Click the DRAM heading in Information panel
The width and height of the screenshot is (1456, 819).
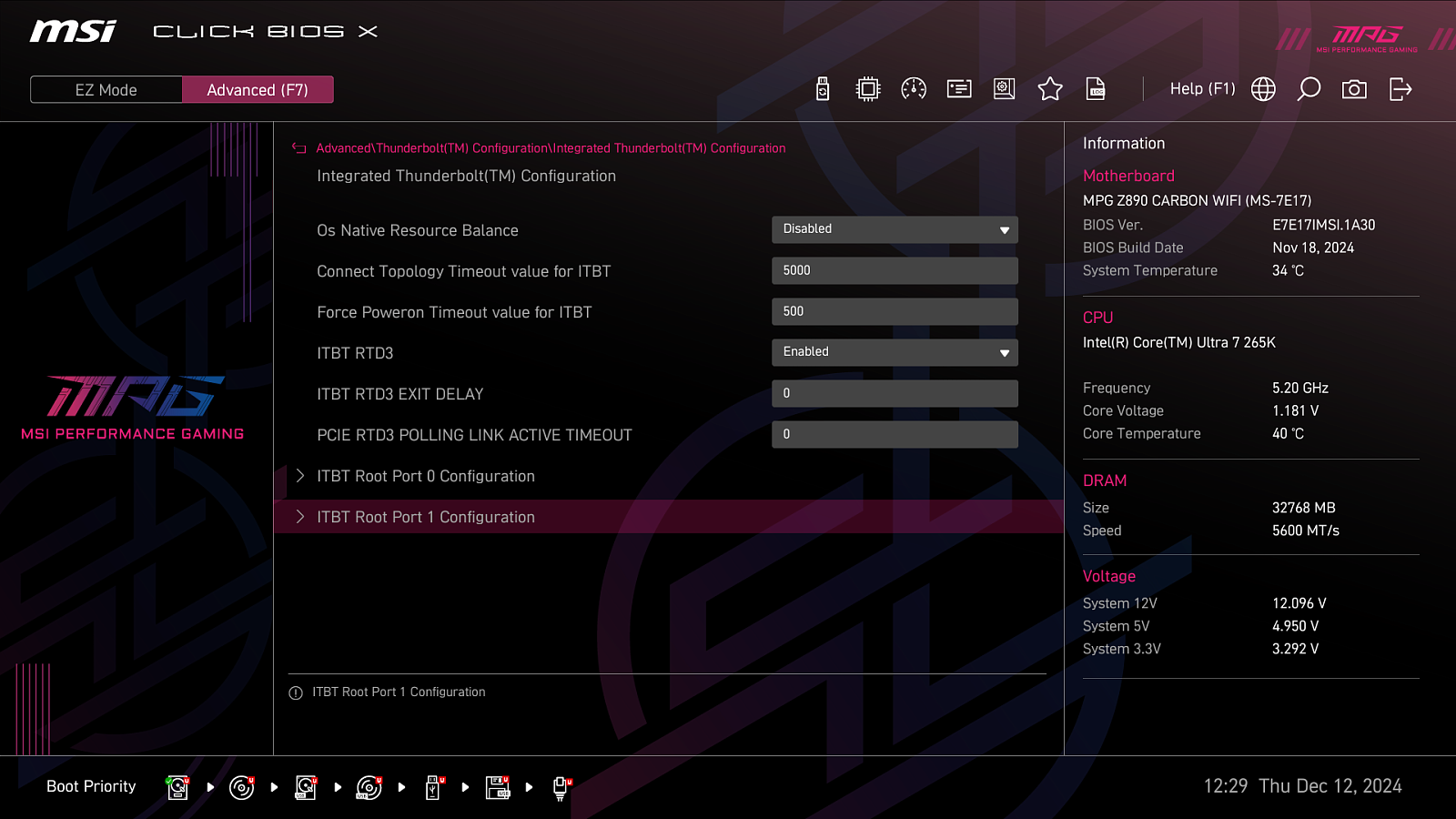tap(1105, 480)
